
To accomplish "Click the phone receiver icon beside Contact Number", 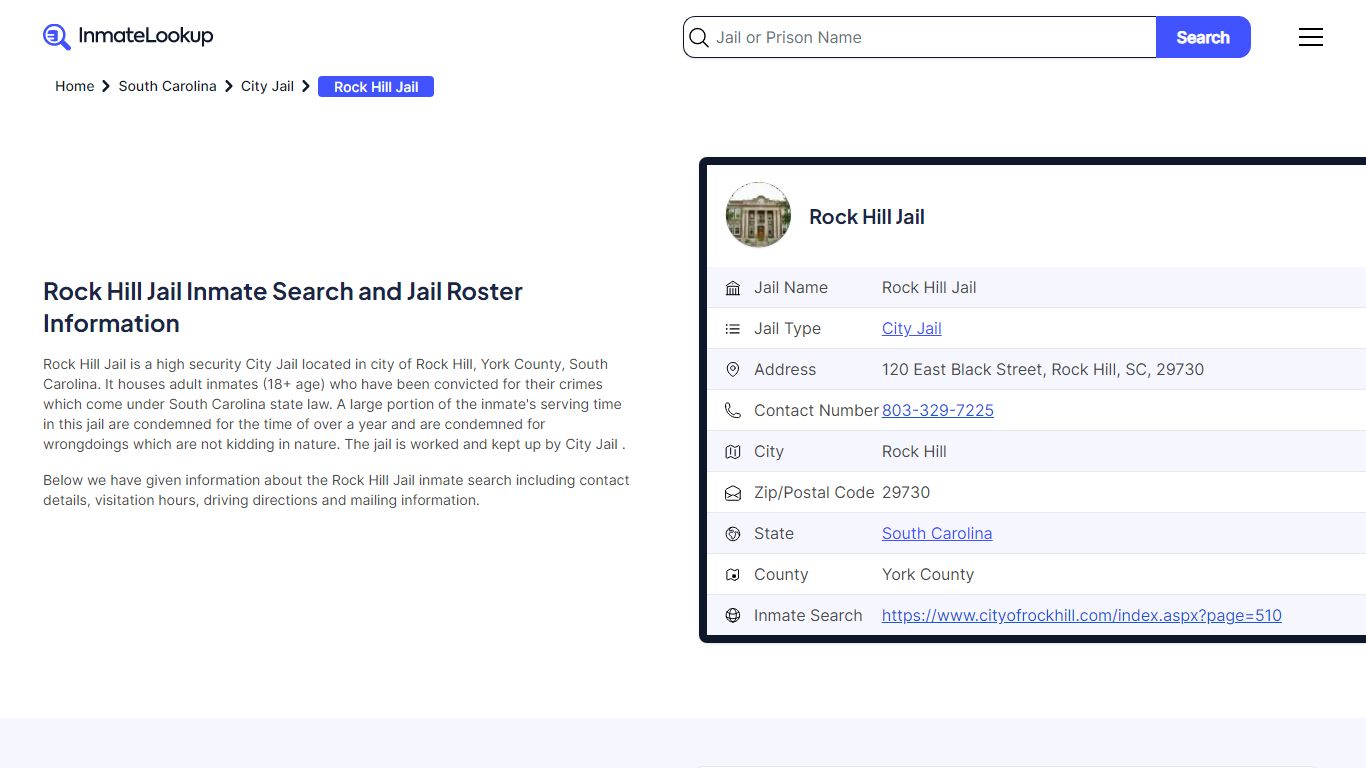I will 732,410.
